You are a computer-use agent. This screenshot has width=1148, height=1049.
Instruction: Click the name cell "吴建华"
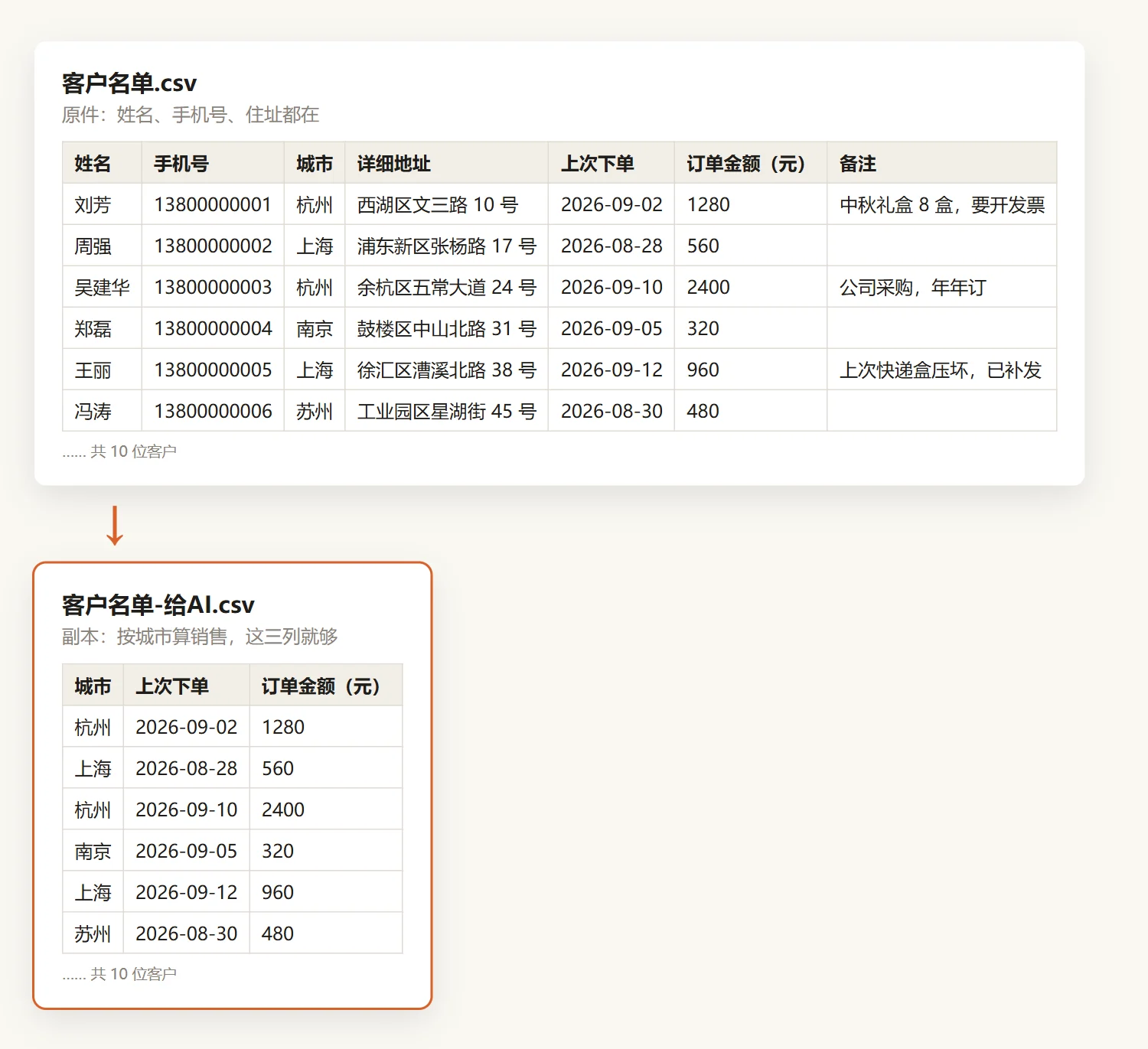tap(102, 288)
